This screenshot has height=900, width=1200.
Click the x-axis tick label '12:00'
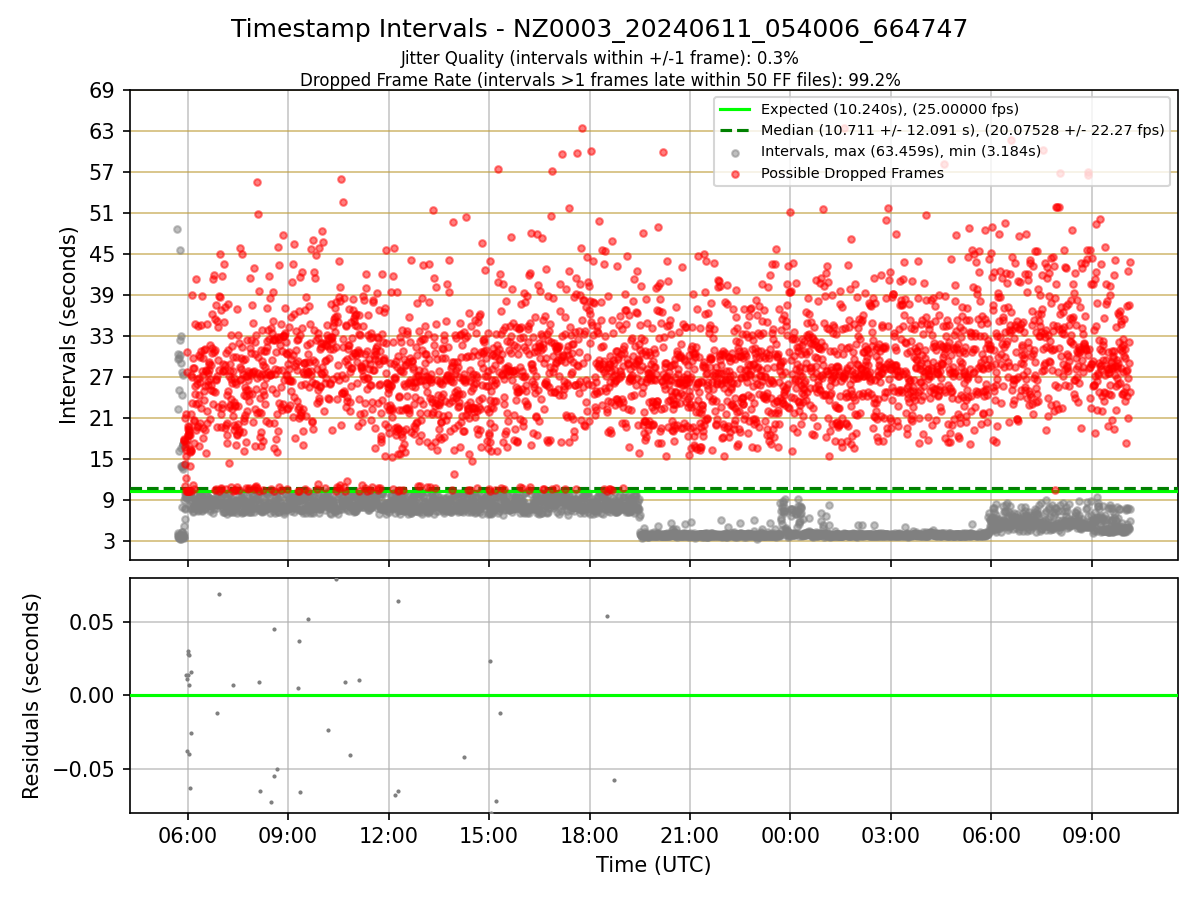click(x=388, y=834)
